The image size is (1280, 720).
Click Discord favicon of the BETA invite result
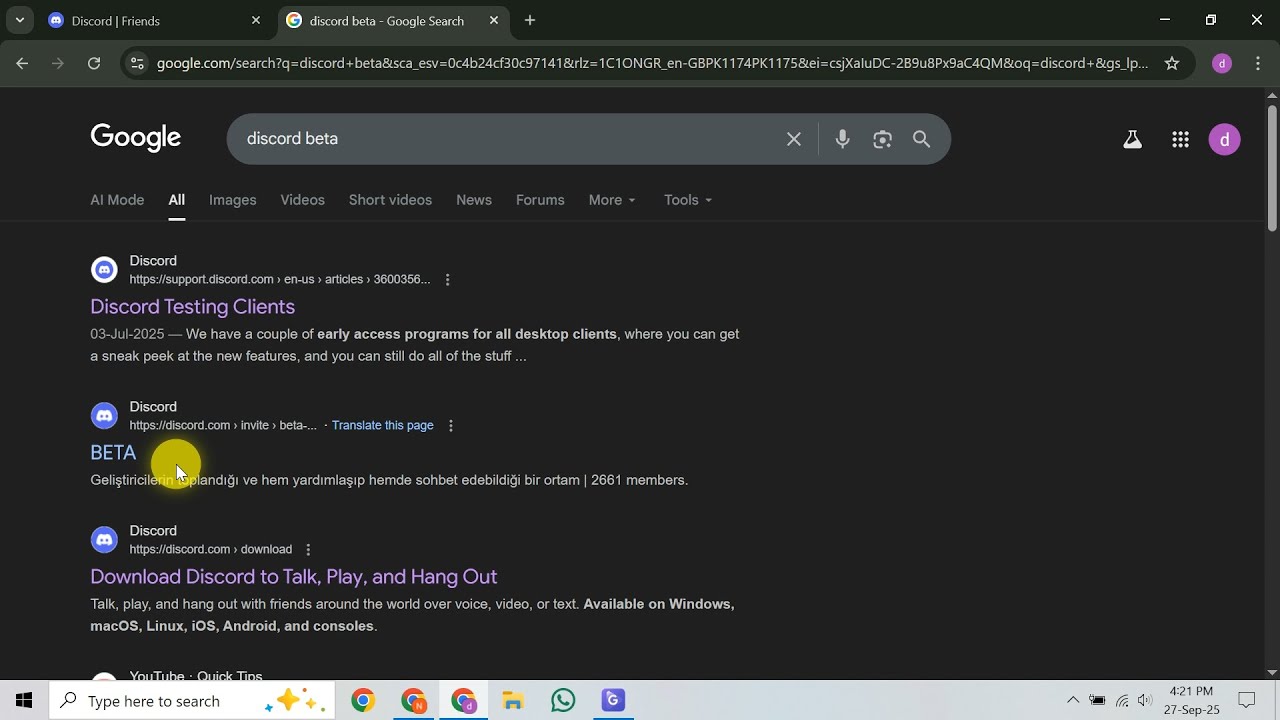[104, 416]
